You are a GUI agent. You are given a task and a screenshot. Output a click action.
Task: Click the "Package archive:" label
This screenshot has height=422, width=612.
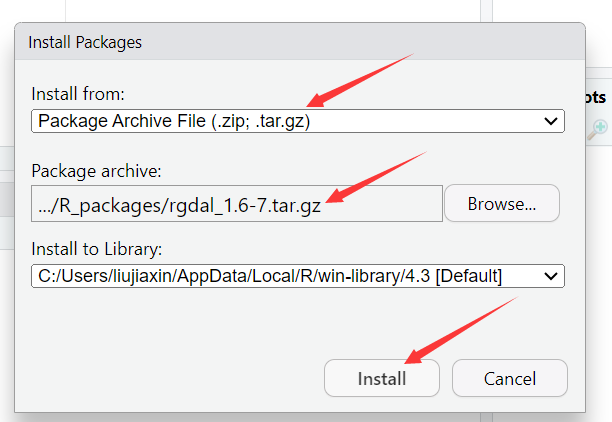(96, 171)
